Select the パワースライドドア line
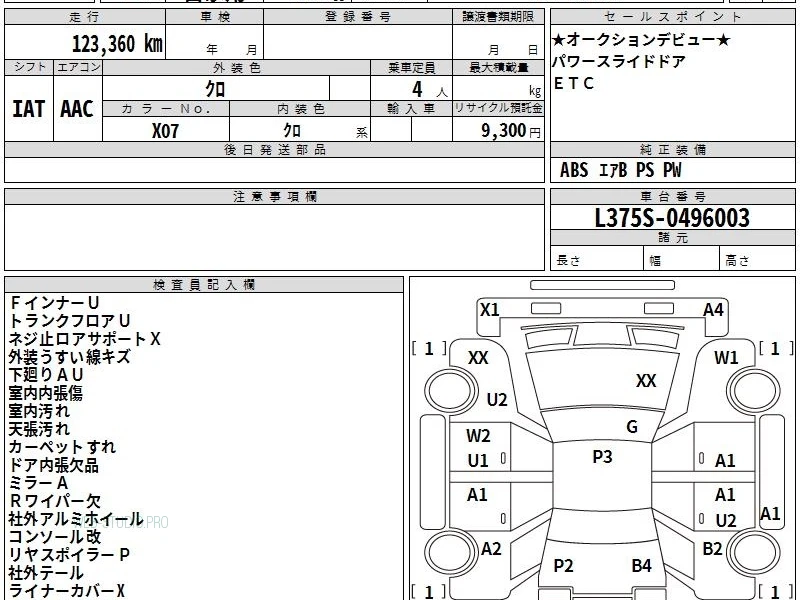This screenshot has width=800, height=600. (x=619, y=62)
